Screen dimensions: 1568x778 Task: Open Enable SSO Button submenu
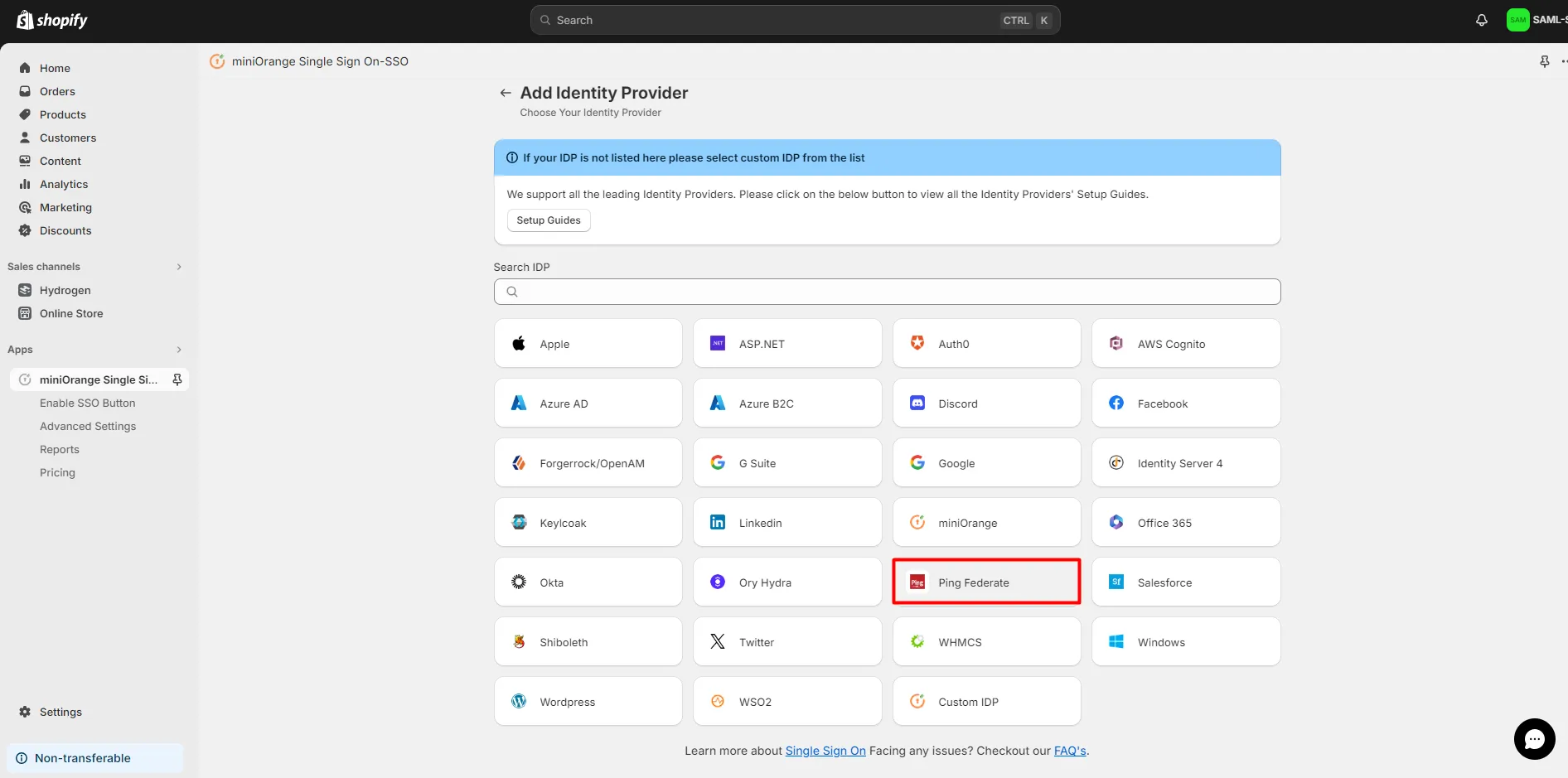coord(87,403)
